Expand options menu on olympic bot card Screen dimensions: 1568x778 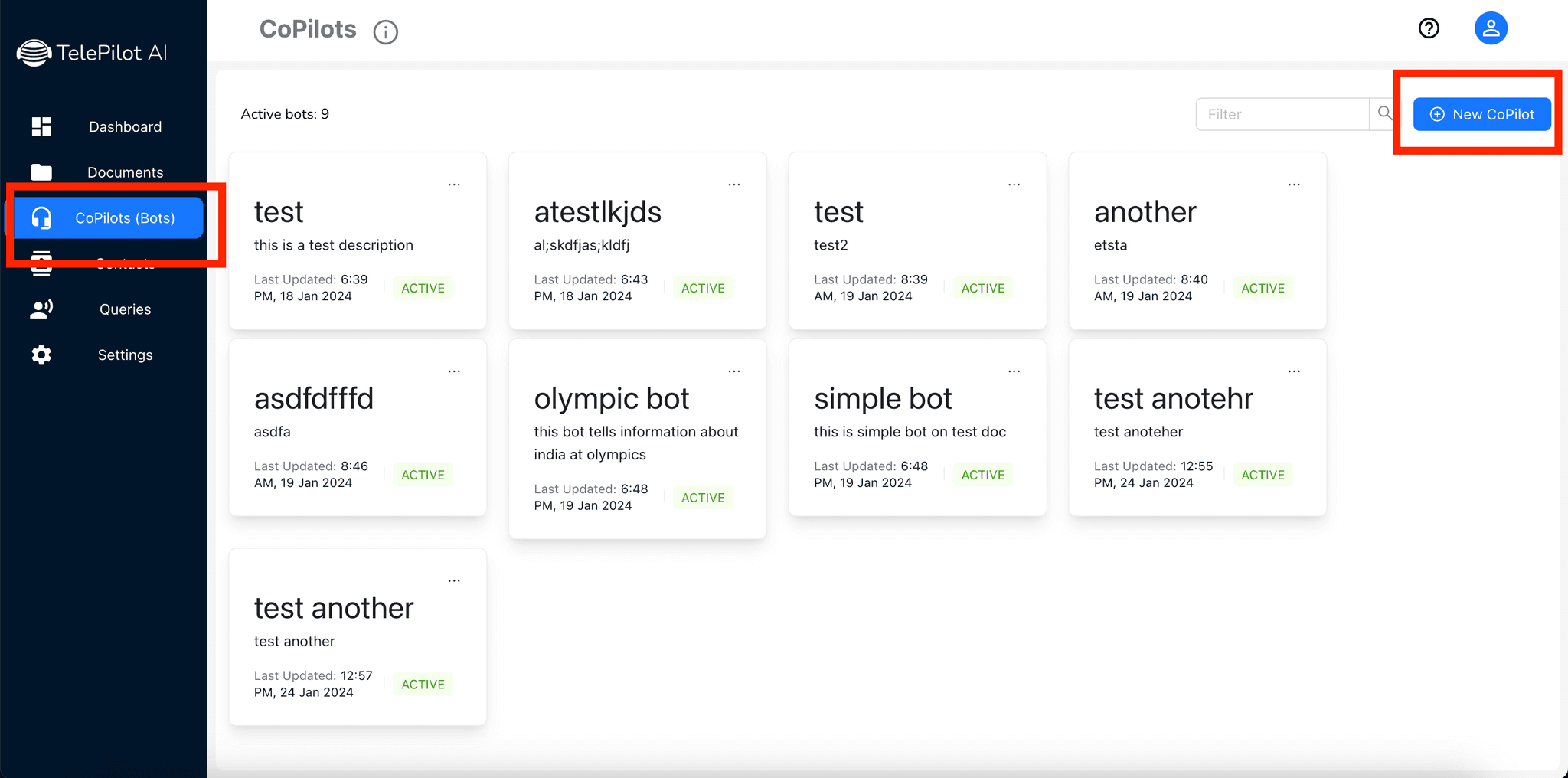pyautogui.click(x=733, y=371)
